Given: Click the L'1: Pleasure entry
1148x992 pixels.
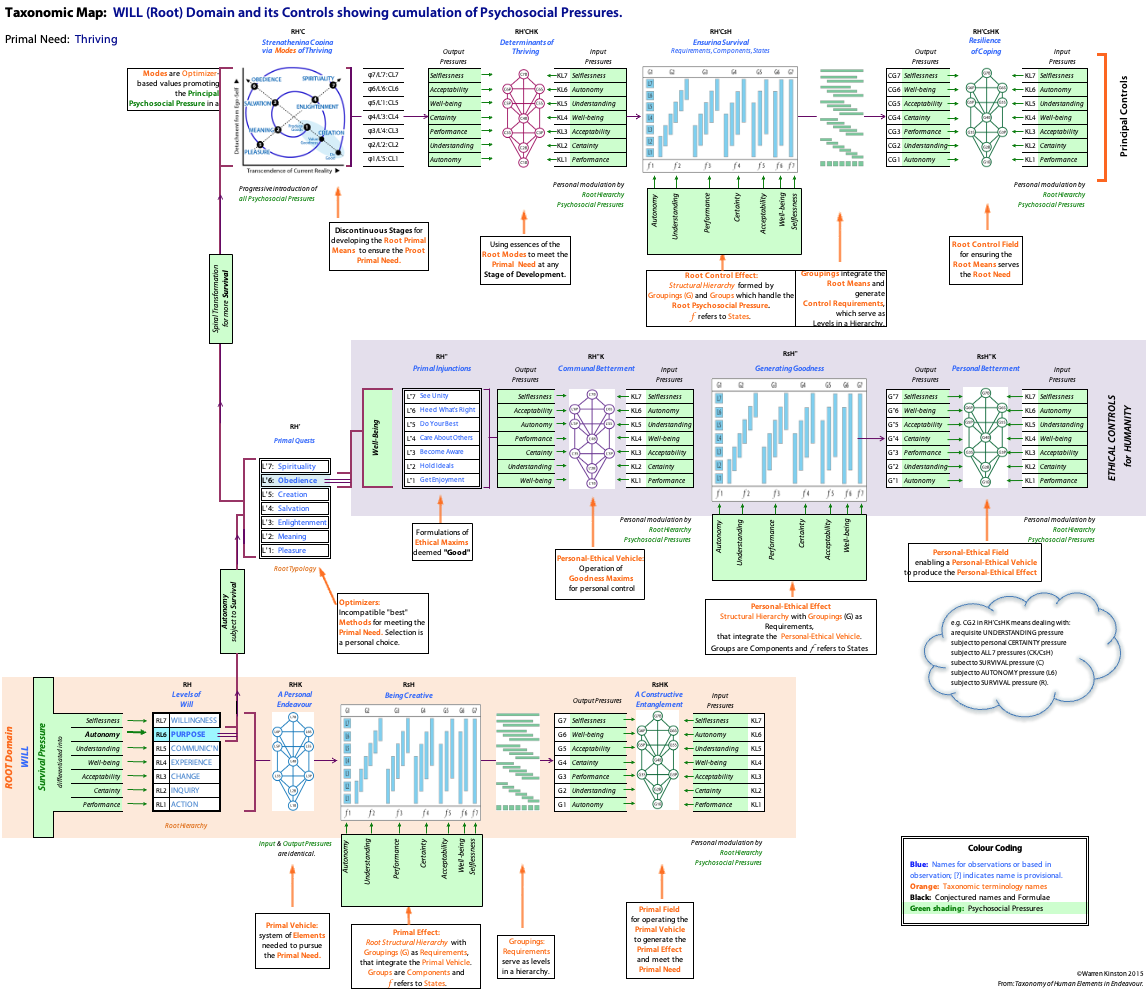Looking at the screenshot, I should point(296,551).
